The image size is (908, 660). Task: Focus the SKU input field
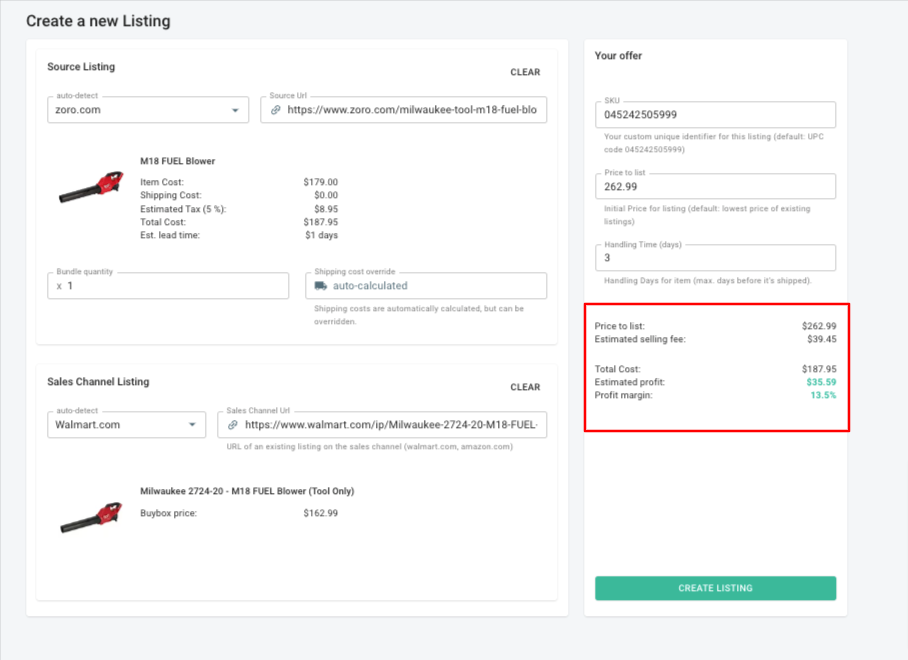(715, 115)
